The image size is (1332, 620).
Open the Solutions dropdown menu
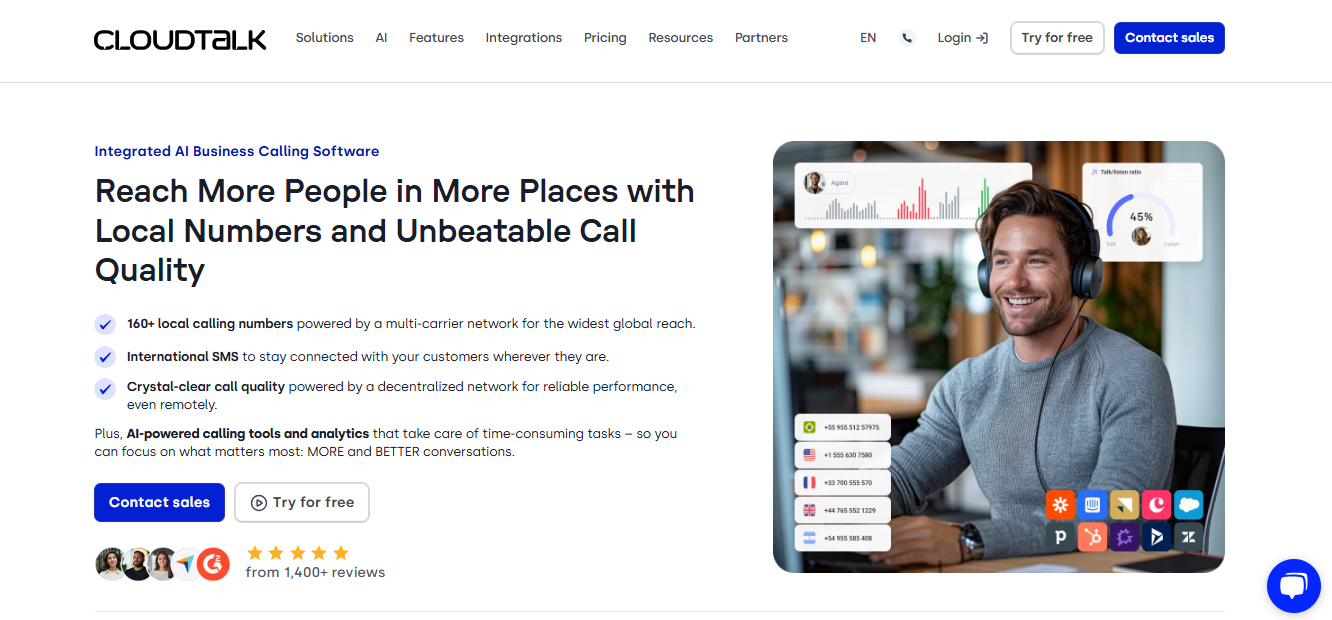click(324, 37)
